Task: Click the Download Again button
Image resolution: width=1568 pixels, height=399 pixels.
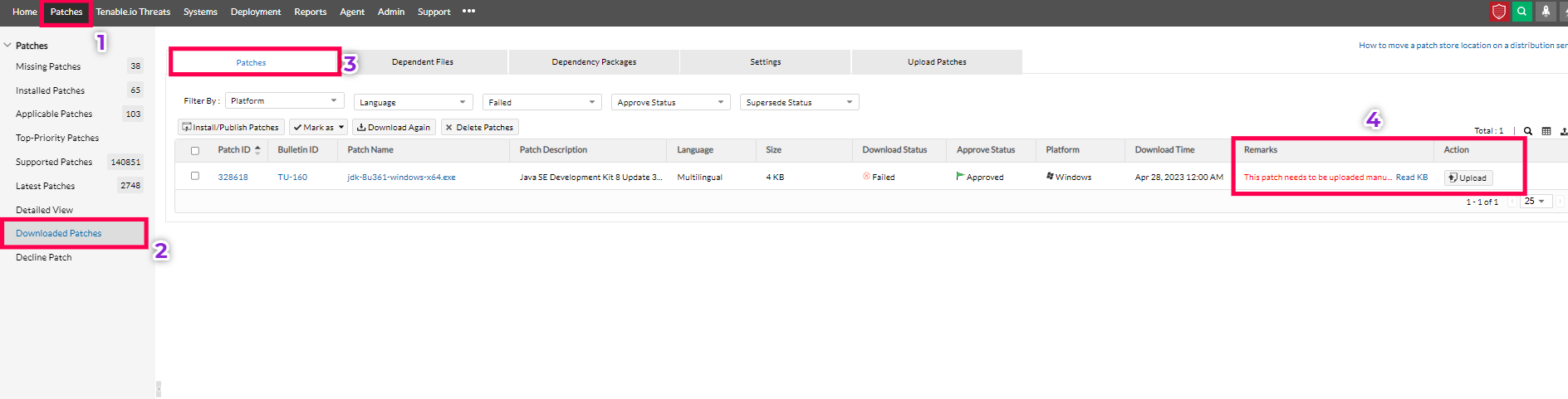Action: (394, 127)
